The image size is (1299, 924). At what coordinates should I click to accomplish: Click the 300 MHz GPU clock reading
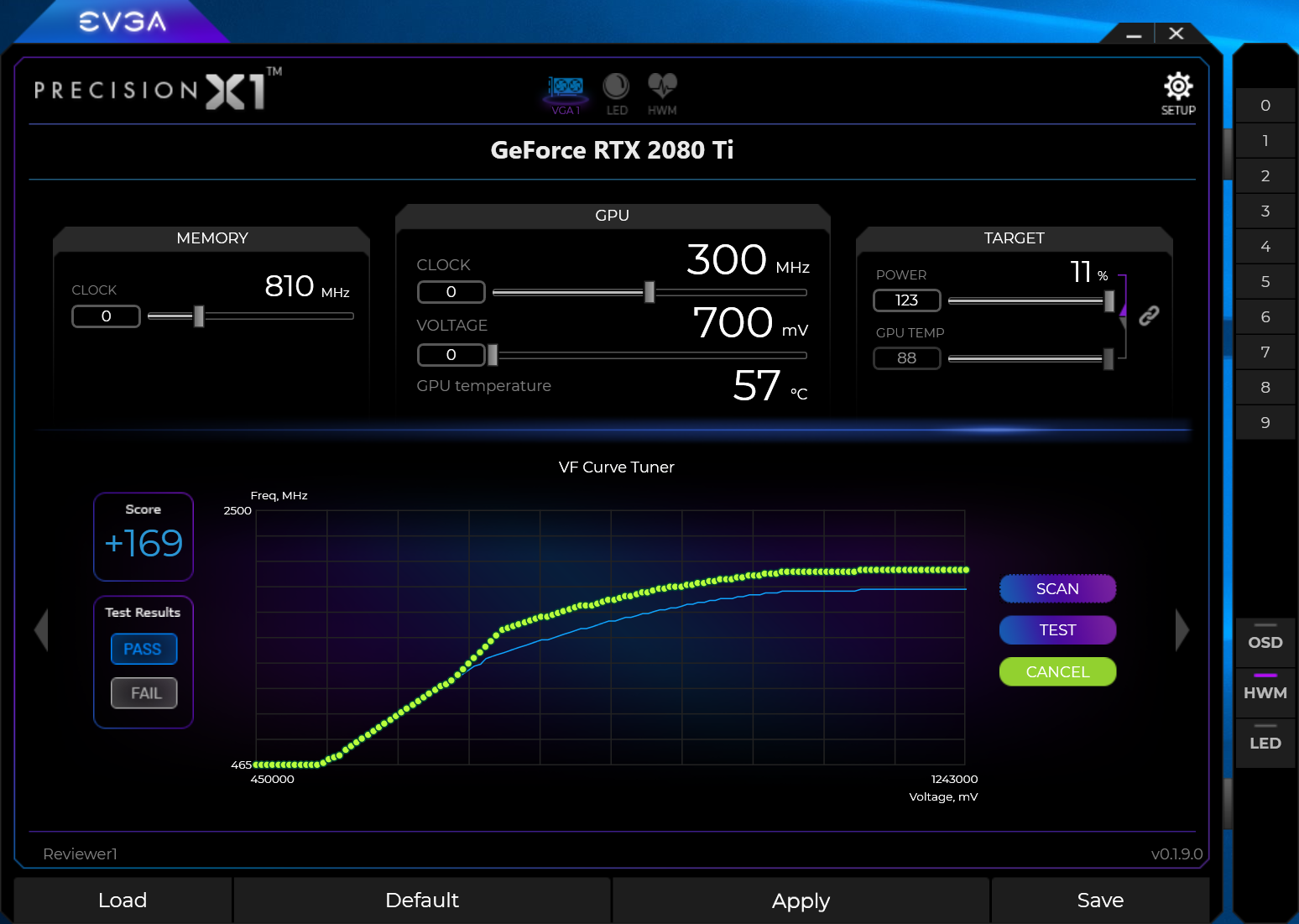pos(748,259)
